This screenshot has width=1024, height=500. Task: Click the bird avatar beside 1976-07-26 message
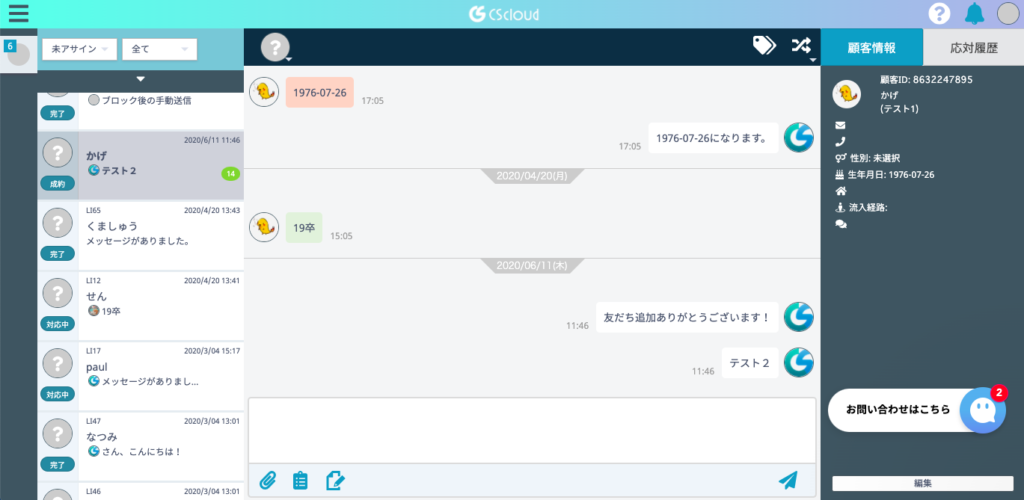(264, 92)
